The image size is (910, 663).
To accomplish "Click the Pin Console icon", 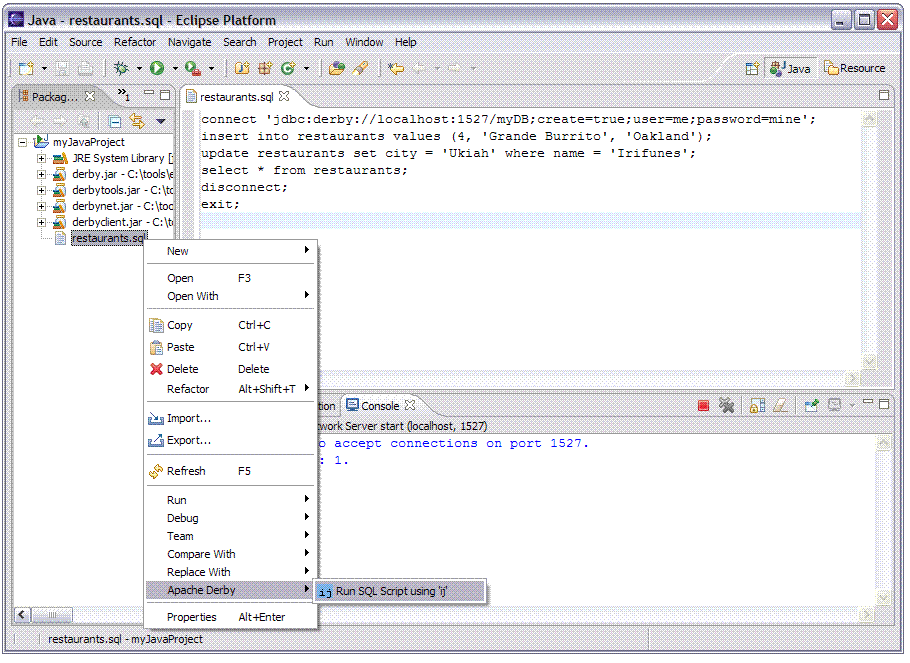I will (x=811, y=405).
